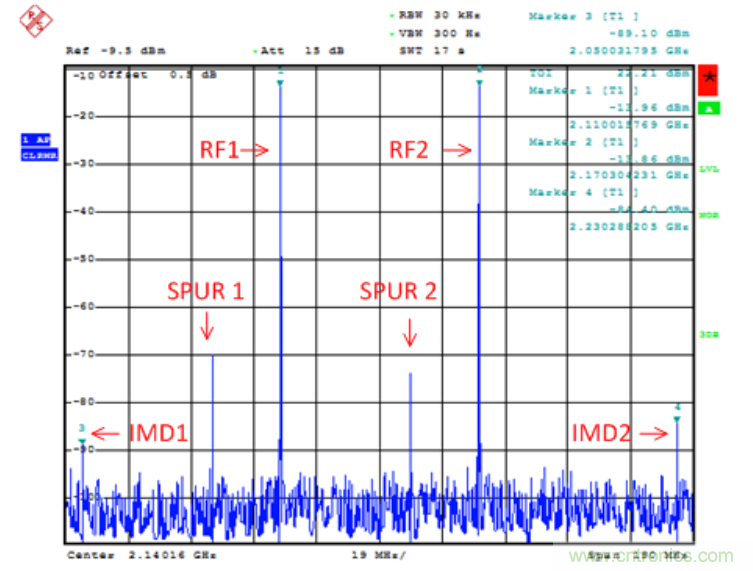
Task: Select marker 2 triangle on RF2 peak
Action: coord(480,80)
